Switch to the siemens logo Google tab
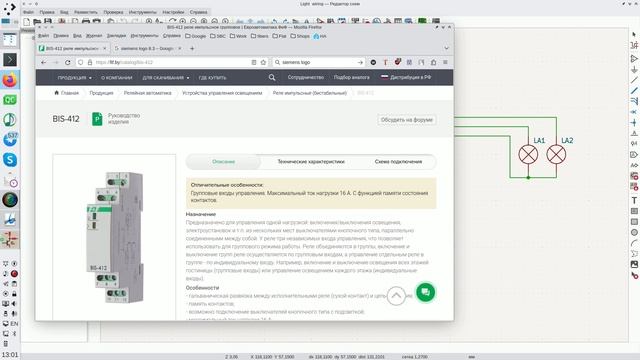 (147, 48)
